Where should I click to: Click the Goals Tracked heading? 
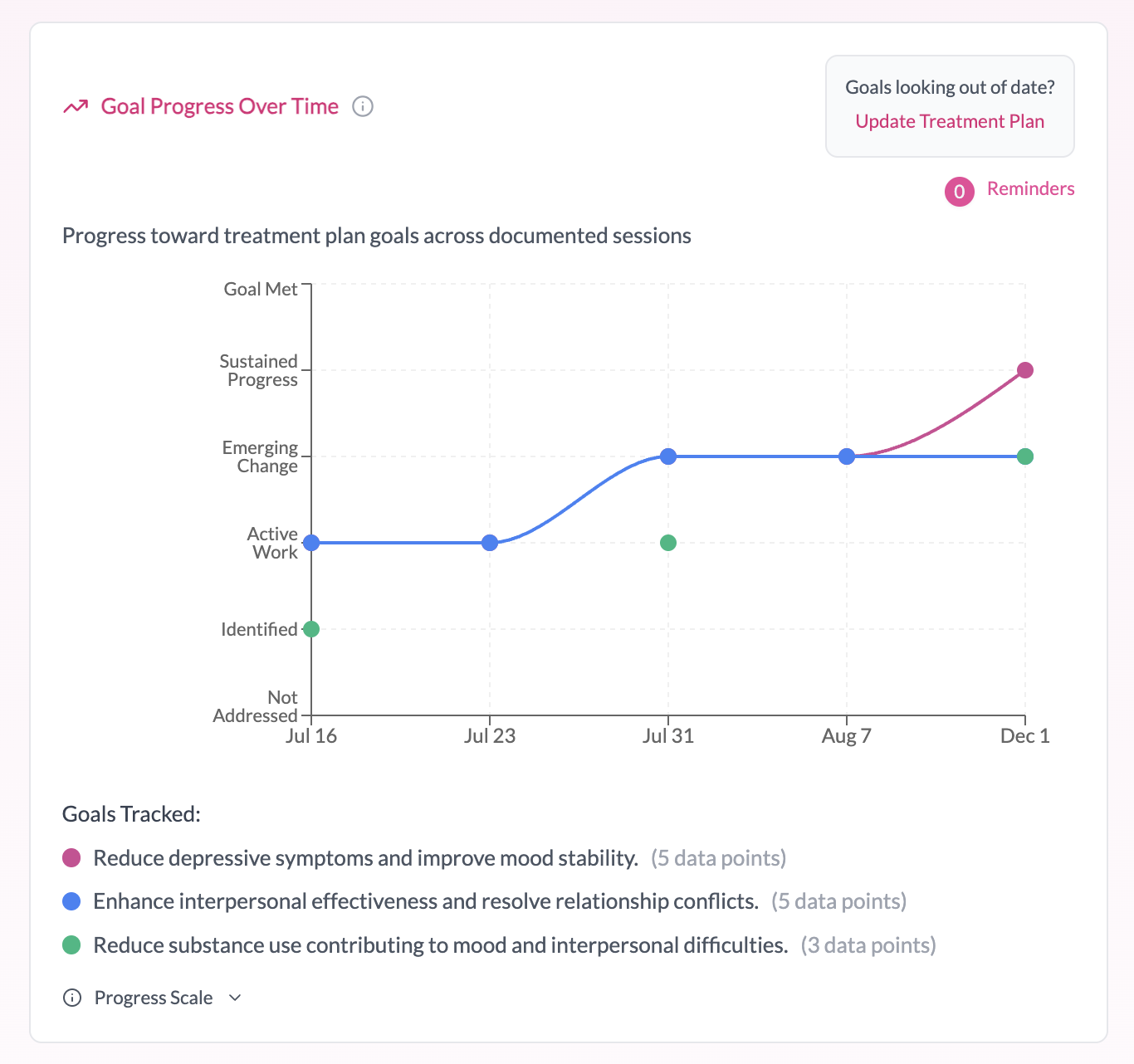(130, 813)
